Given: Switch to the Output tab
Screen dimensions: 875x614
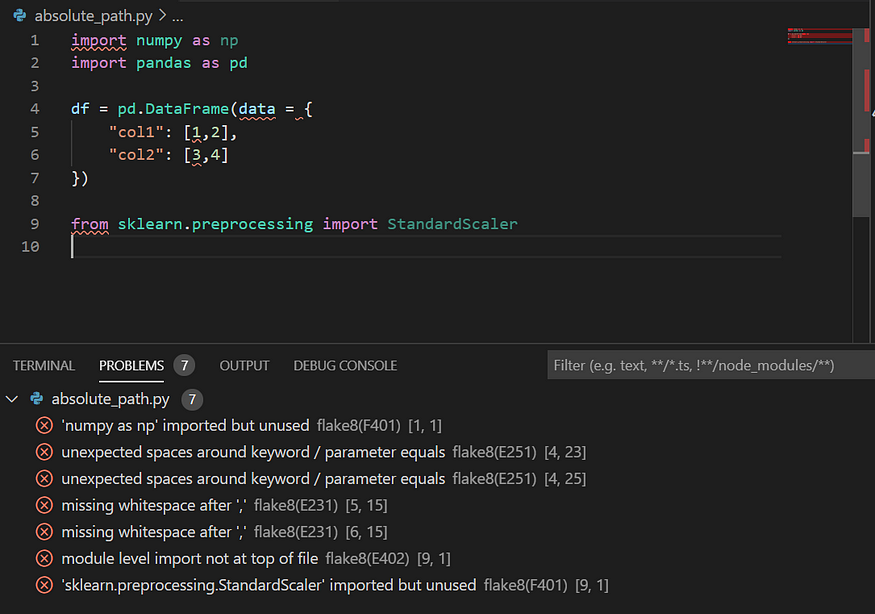Looking at the screenshot, I should (x=244, y=366).
